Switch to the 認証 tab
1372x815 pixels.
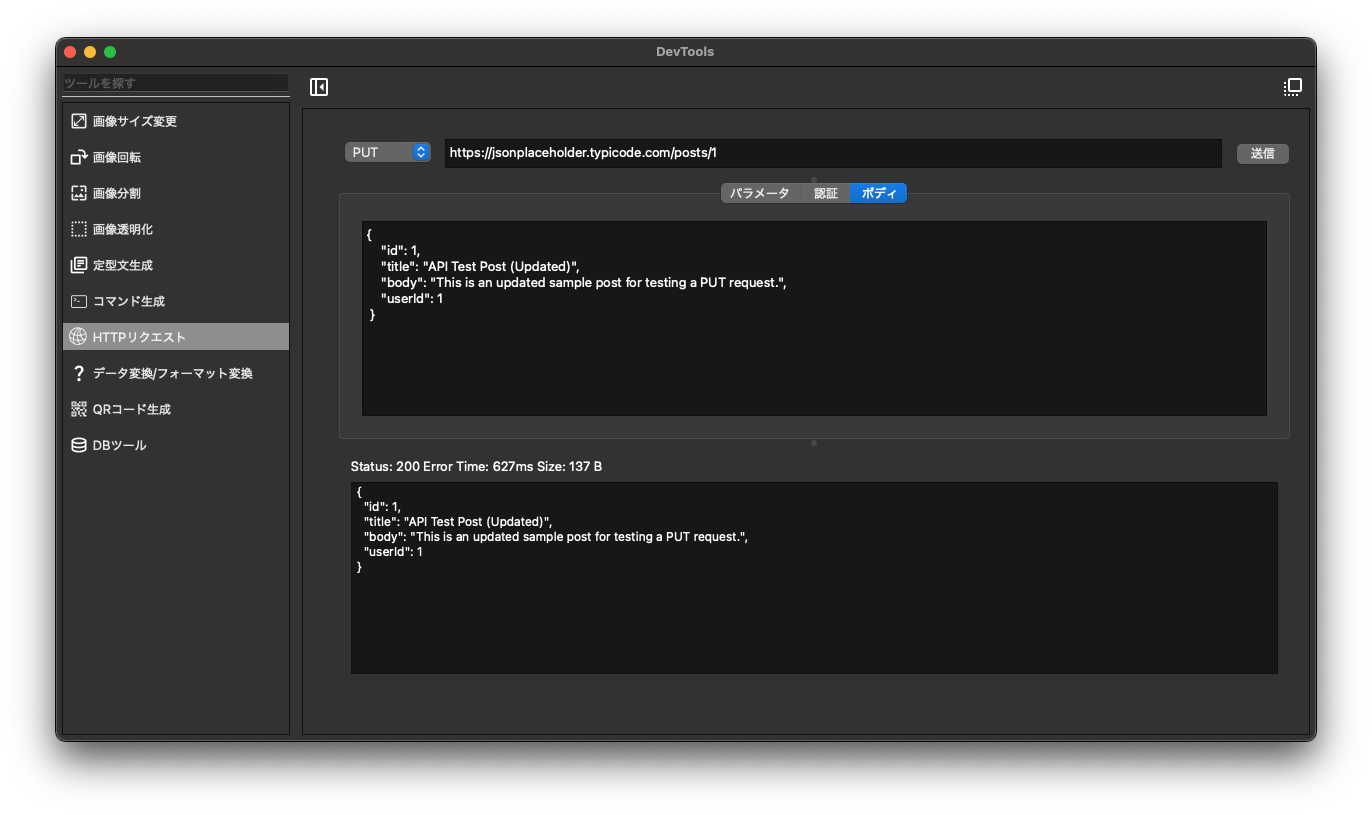826,194
